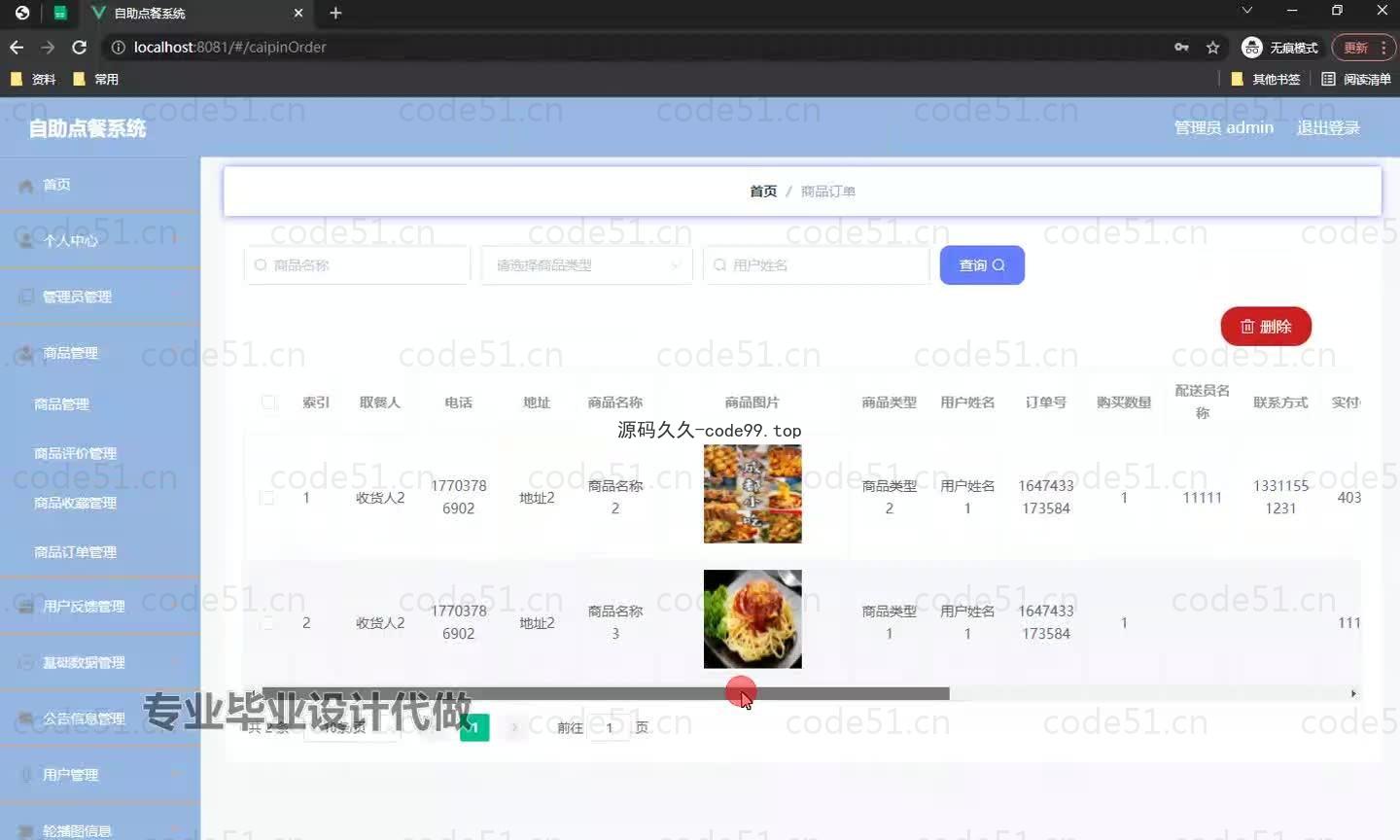Open the 商品管理 submenu item

(100, 403)
